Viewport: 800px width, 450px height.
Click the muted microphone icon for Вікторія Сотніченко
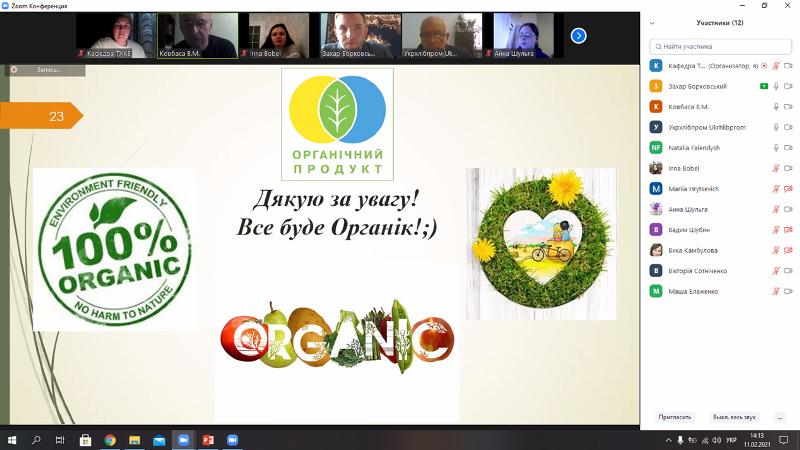pos(776,271)
